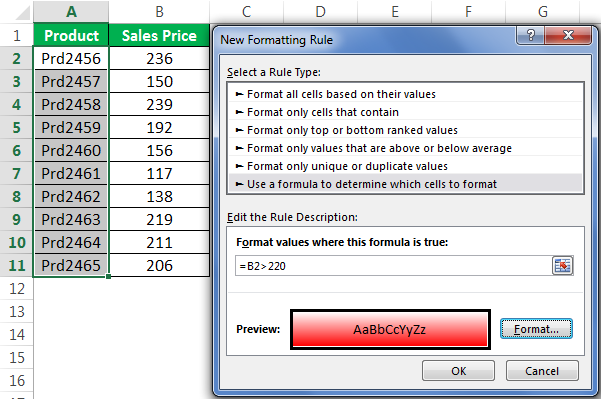Select row 8 header
The height and width of the screenshot is (399, 601).
point(16,196)
